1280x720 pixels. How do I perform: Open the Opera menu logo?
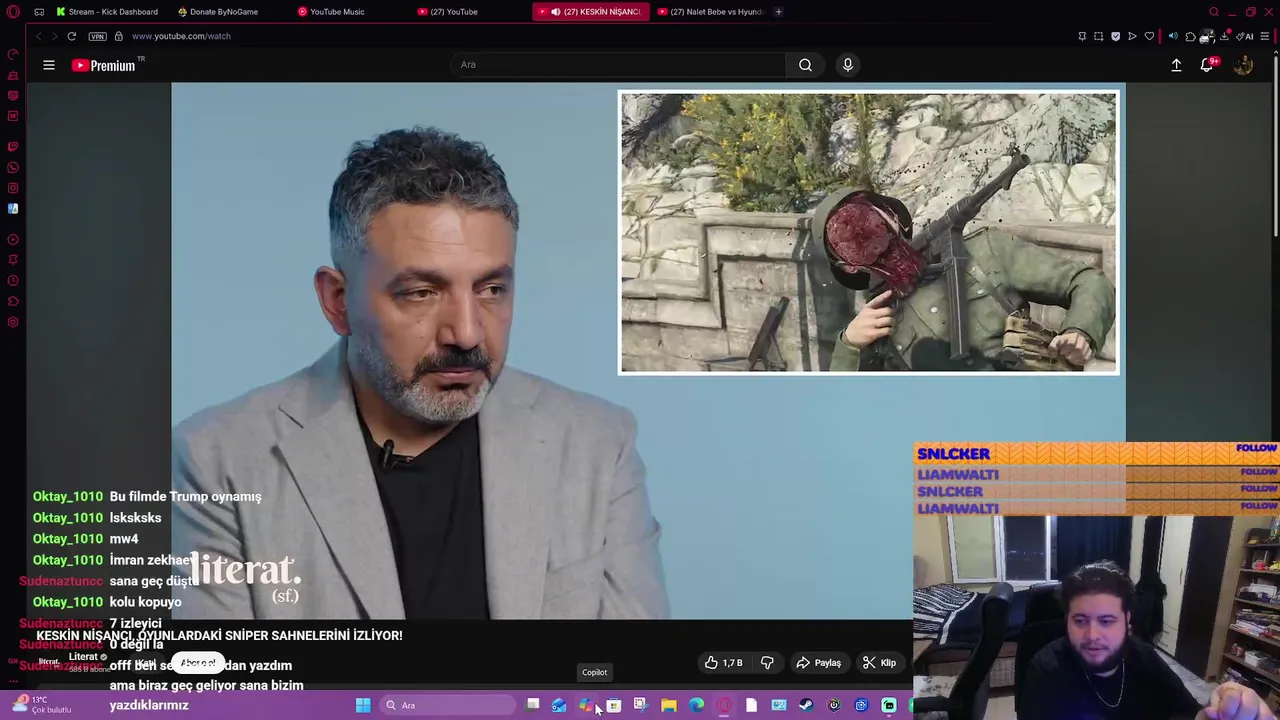tap(13, 12)
